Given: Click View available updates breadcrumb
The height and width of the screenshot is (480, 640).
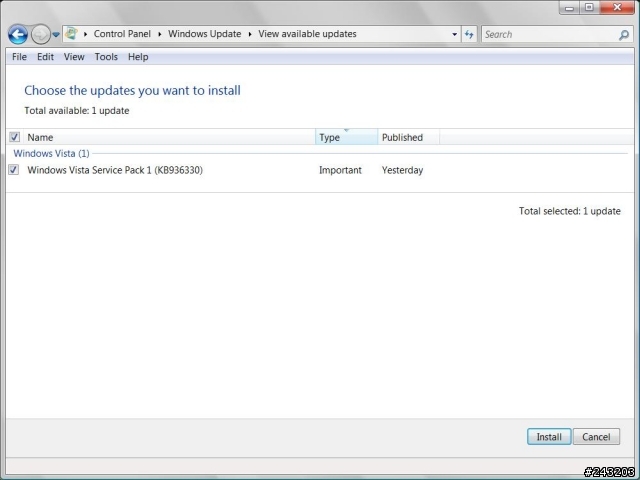Looking at the screenshot, I should pyautogui.click(x=307, y=34).
